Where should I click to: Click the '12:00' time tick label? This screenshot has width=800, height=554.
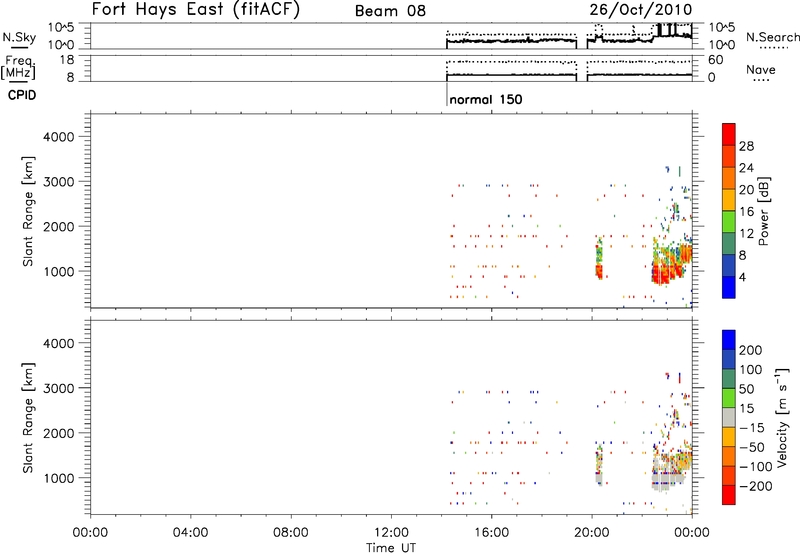(x=391, y=533)
